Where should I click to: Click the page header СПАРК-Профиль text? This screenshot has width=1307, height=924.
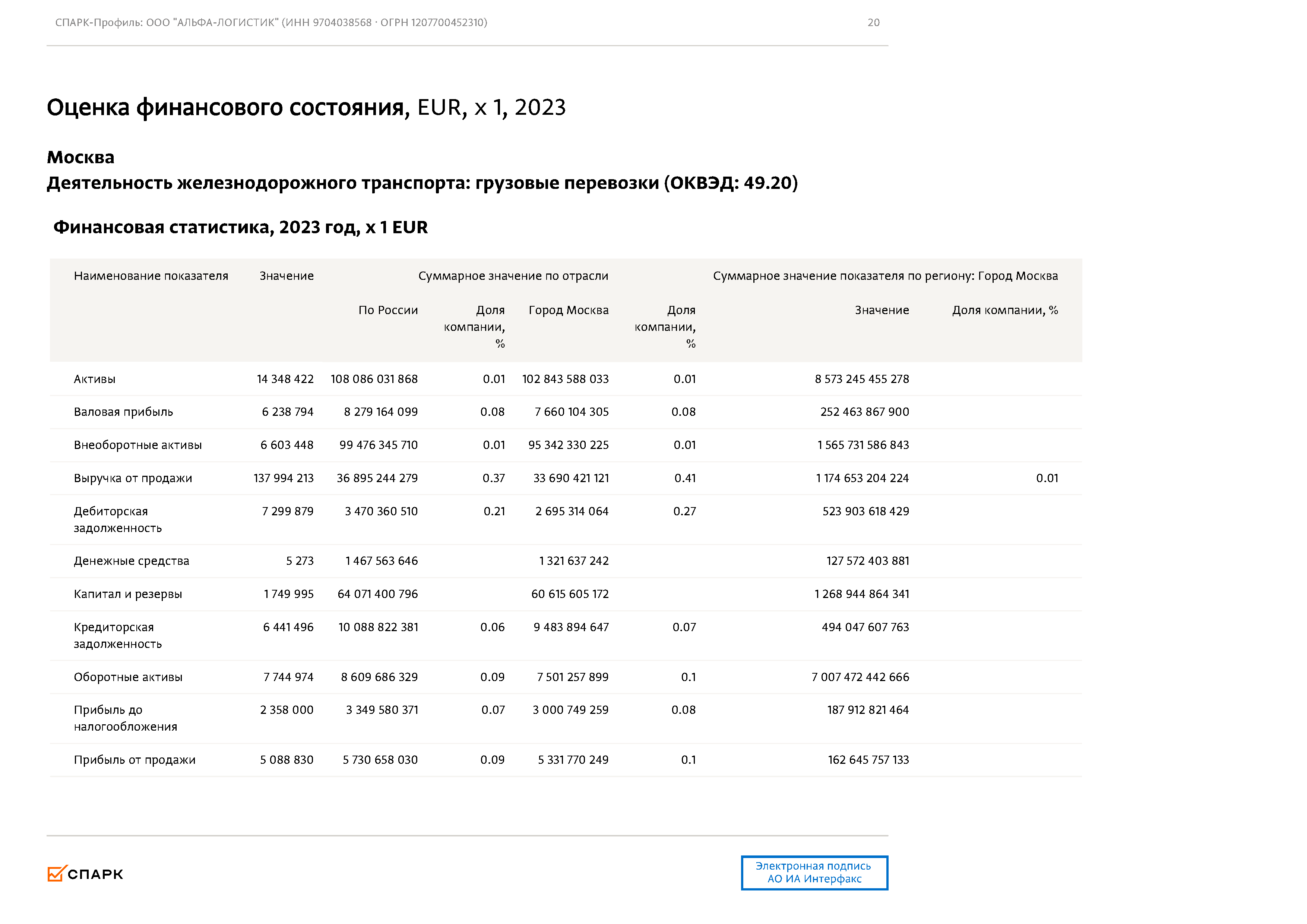click(271, 23)
